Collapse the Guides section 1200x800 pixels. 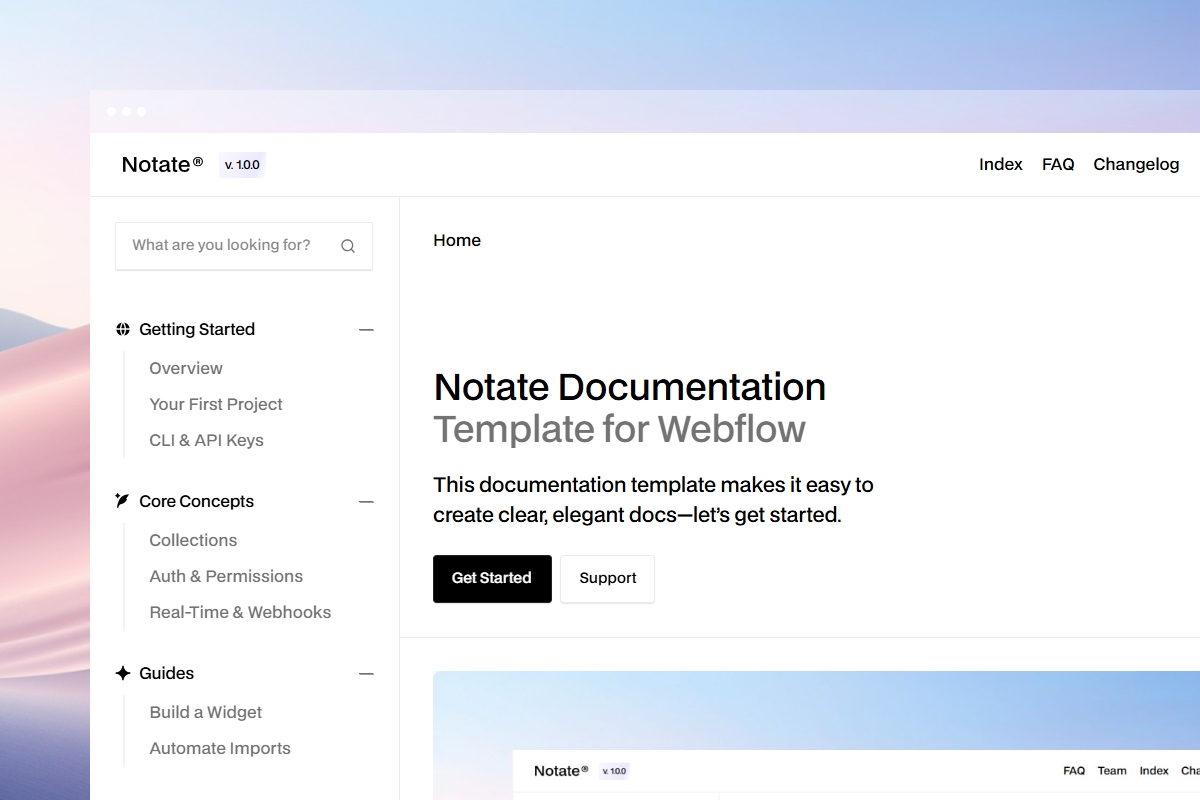366,673
